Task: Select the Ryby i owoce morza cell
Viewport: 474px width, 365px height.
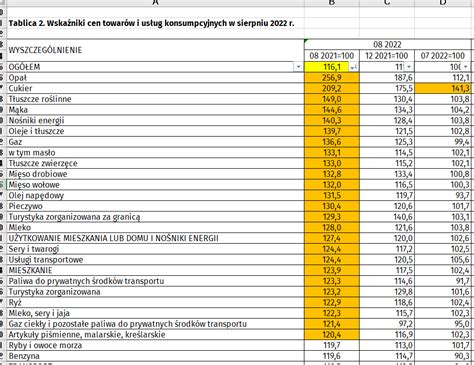Action: click(155, 345)
